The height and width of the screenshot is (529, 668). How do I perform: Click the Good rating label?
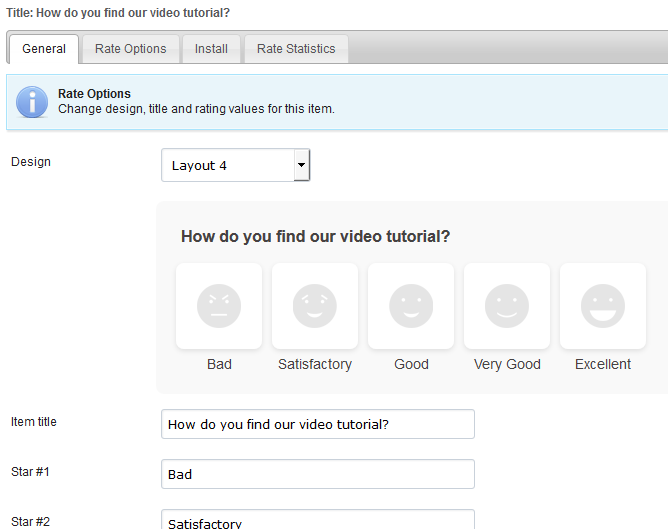point(411,364)
